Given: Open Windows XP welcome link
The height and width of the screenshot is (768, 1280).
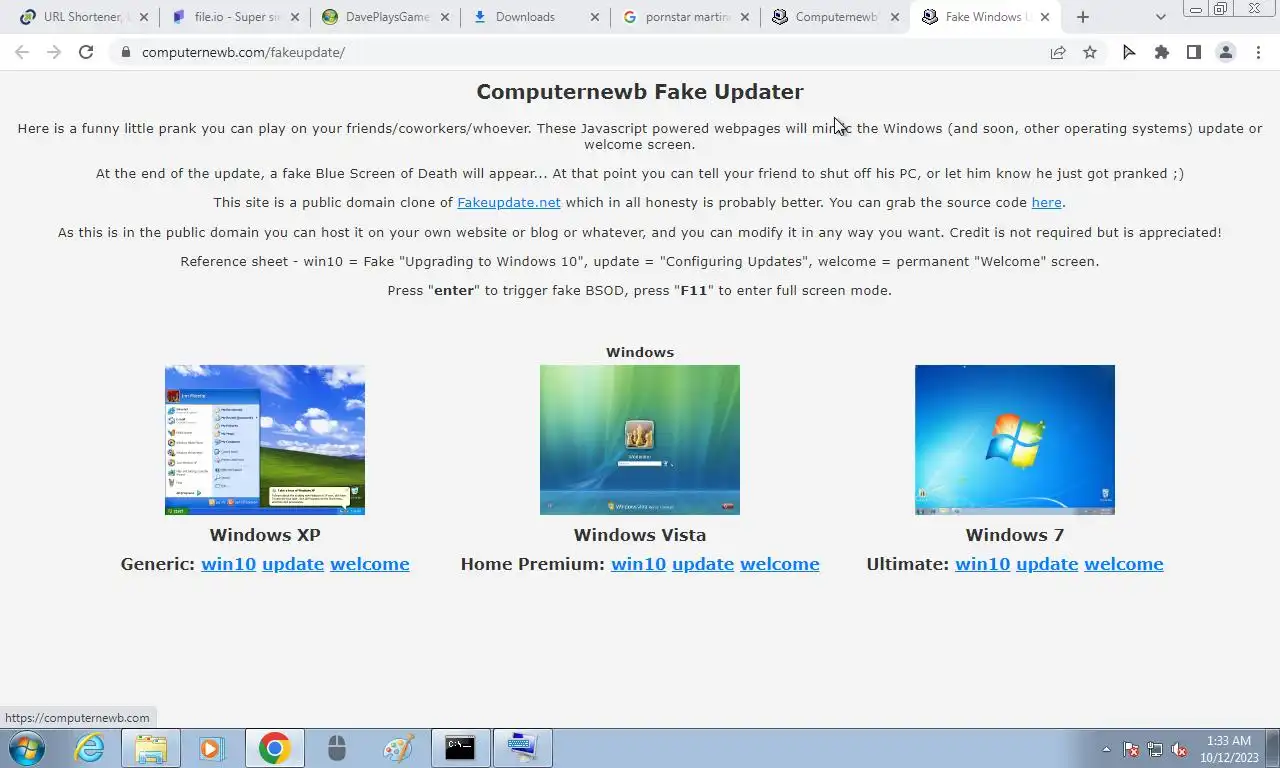Looking at the screenshot, I should coord(370,564).
